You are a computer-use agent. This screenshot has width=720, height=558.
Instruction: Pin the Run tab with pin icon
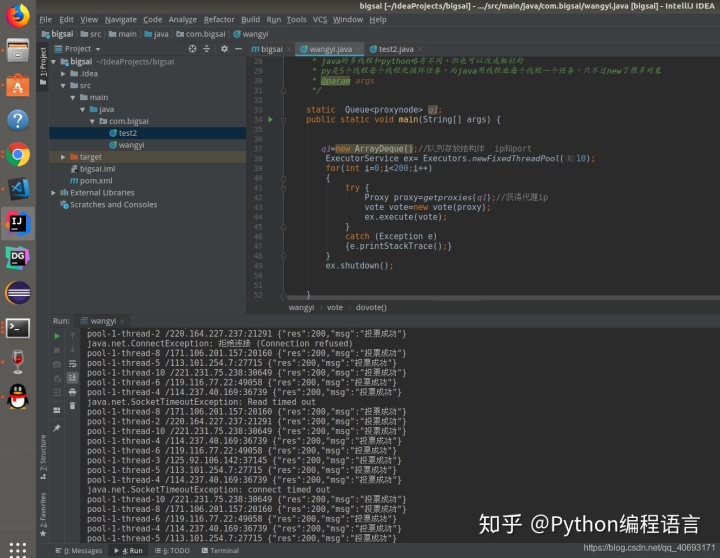pyautogui.click(x=56, y=428)
